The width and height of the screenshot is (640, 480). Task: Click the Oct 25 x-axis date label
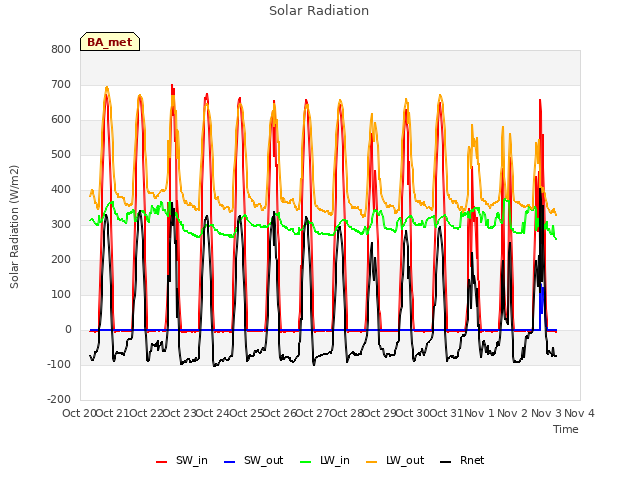pyautogui.click(x=247, y=413)
